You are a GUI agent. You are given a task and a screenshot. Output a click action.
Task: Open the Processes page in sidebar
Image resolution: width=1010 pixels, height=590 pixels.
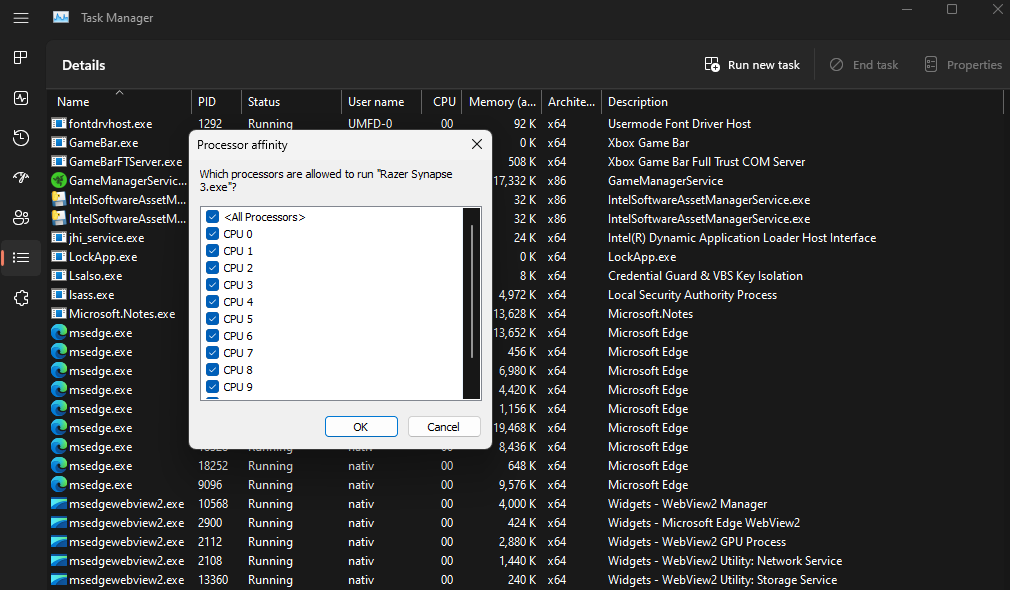point(21,58)
